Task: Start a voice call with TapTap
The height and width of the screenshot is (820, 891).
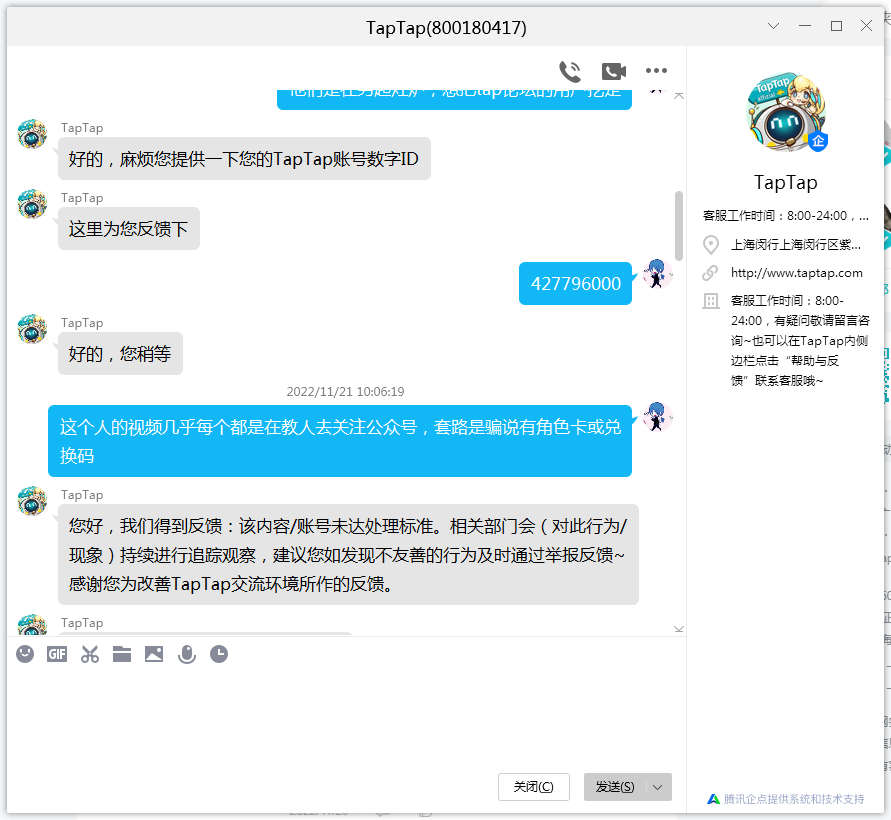Action: coord(570,72)
